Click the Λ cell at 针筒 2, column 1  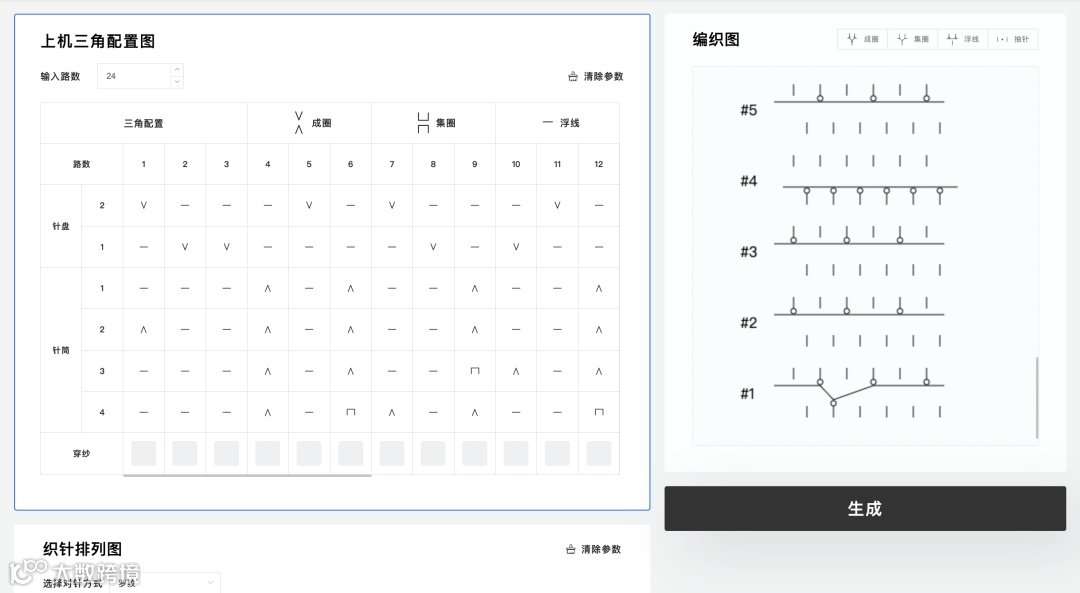(x=143, y=329)
